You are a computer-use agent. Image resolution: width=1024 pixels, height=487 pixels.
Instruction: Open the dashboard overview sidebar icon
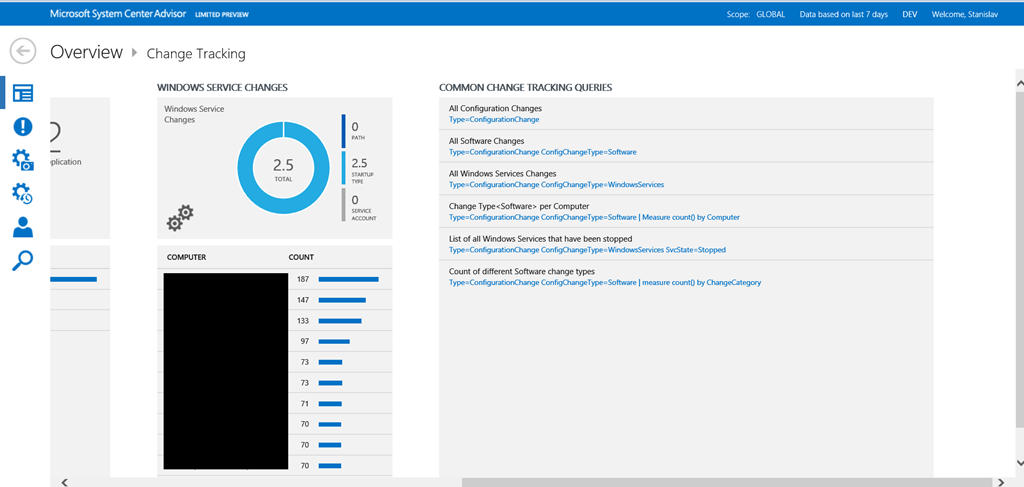click(22, 93)
